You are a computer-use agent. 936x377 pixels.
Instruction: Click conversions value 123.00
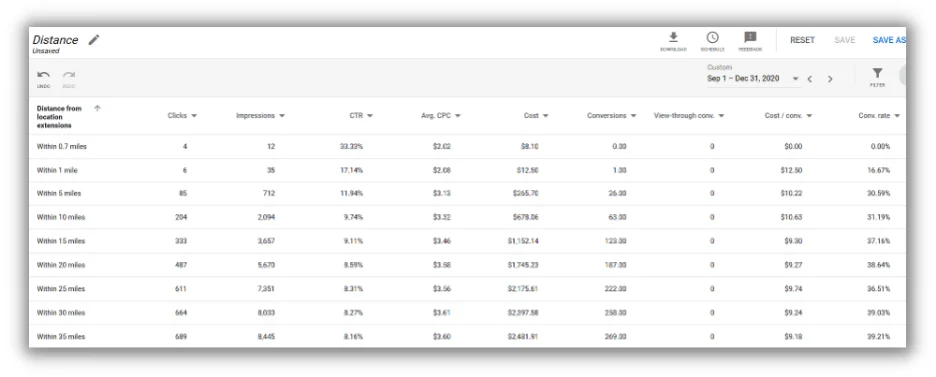[x=615, y=242]
